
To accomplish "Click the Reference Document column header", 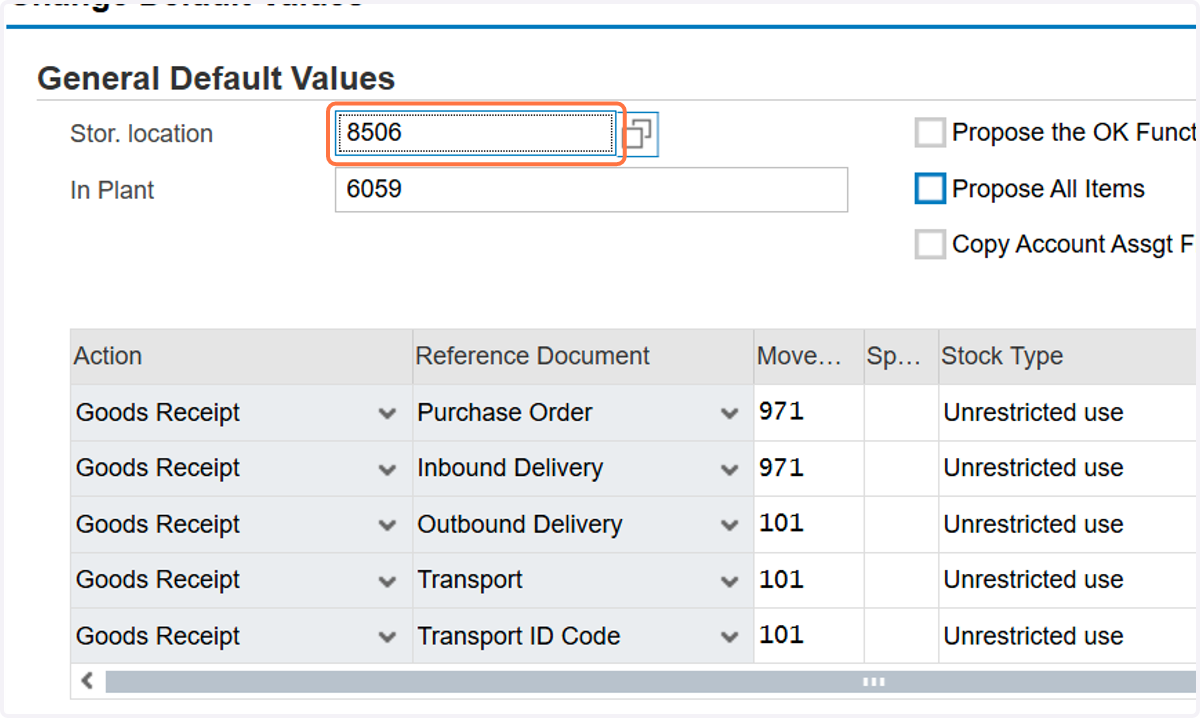I will point(583,357).
